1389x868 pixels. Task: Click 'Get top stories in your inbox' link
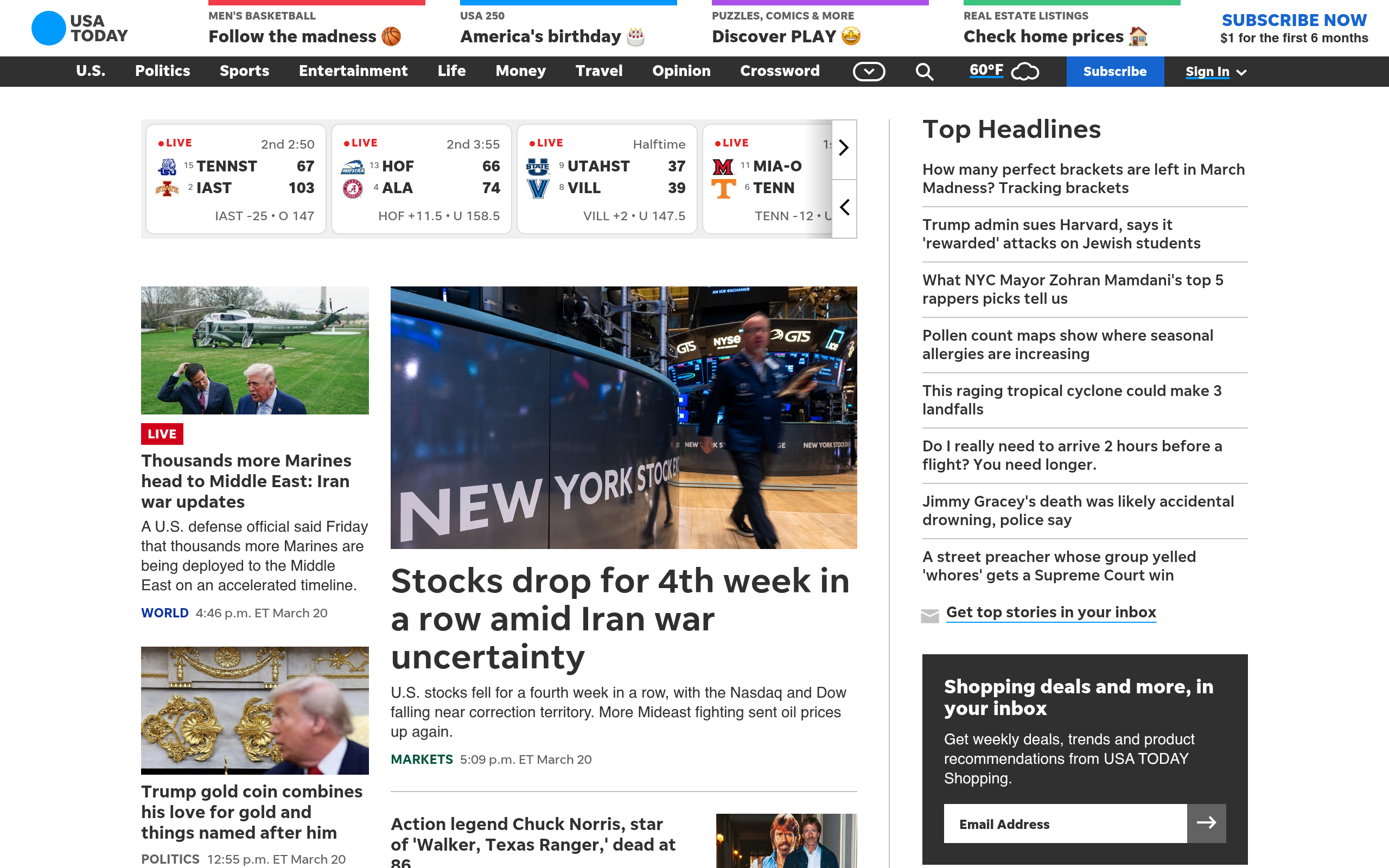coord(1050,612)
